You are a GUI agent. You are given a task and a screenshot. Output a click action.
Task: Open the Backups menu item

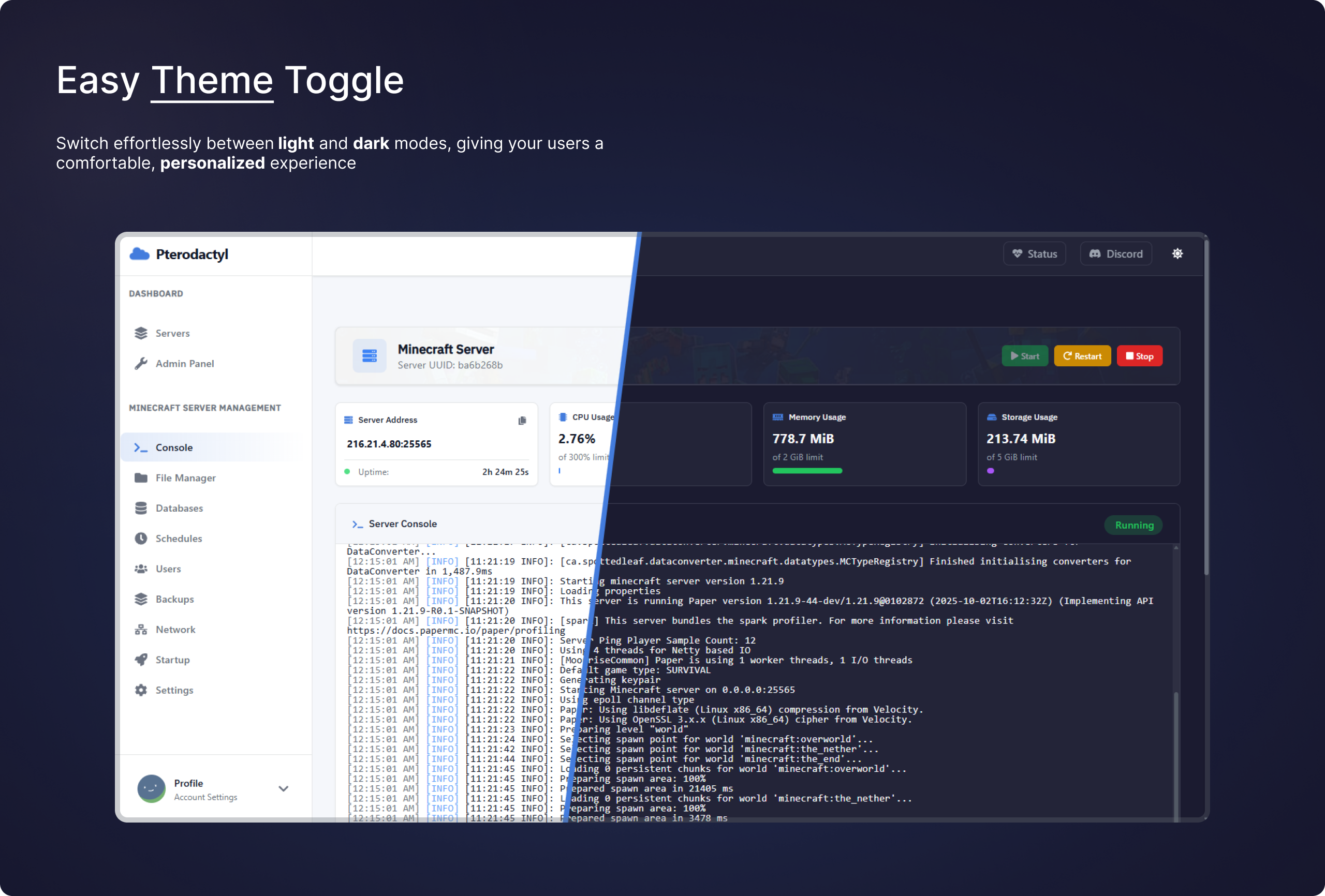click(174, 599)
